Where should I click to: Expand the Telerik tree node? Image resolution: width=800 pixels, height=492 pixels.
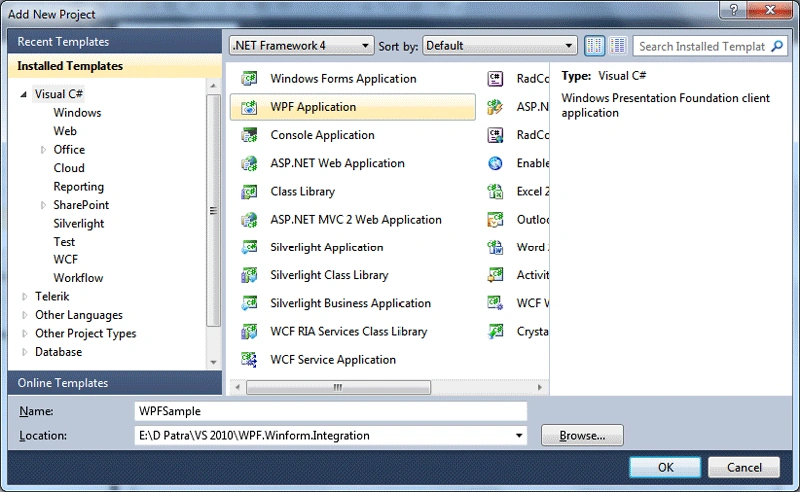tap(24, 297)
